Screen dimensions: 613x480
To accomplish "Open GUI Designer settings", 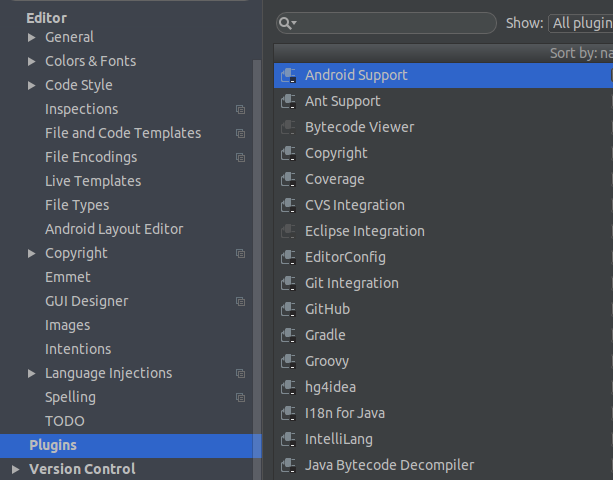I will [86, 301].
